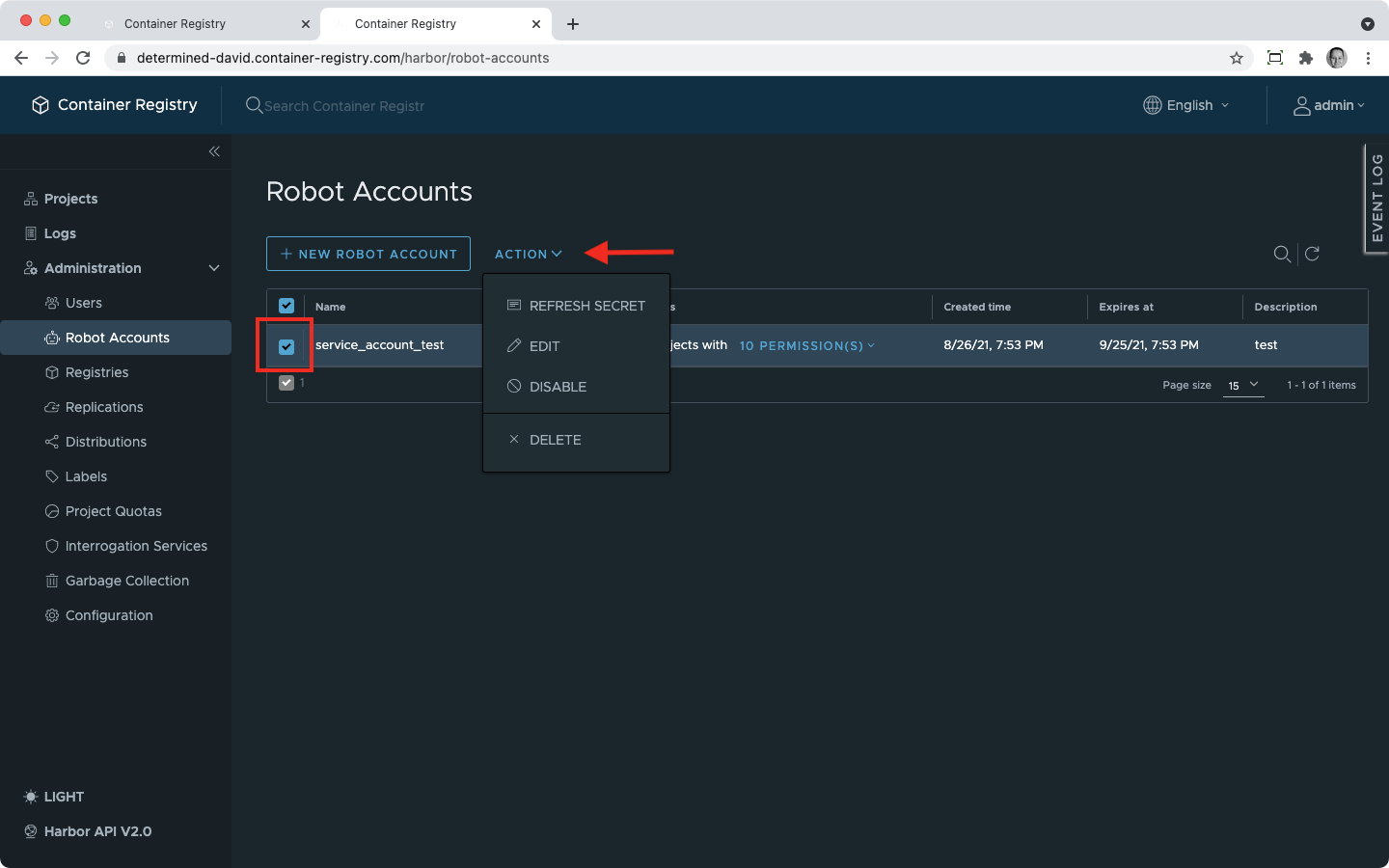Click the Search Container Registry field
This screenshot has height=868, width=1389.
[x=344, y=106]
